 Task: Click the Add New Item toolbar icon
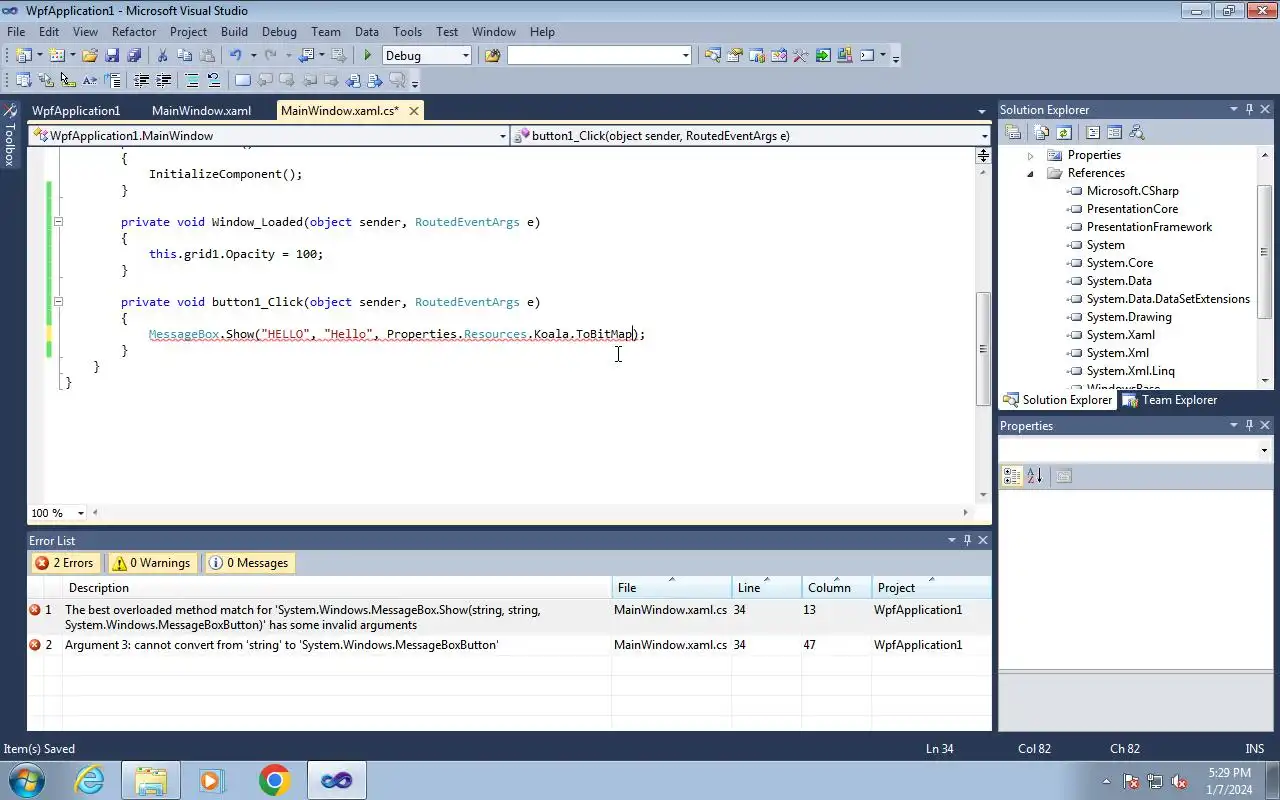[x=57, y=56]
